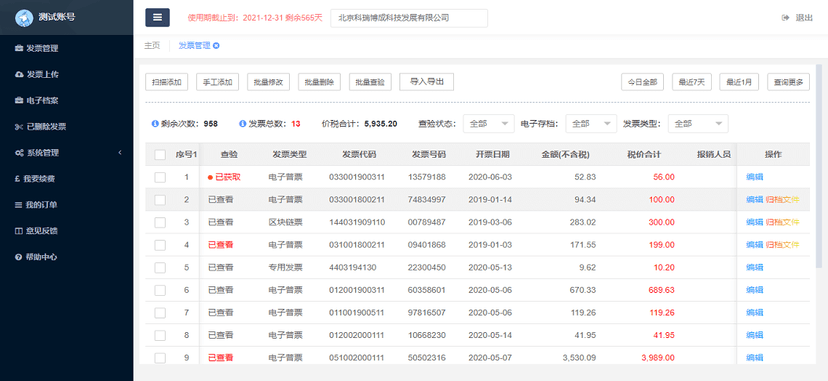The height and width of the screenshot is (381, 828).
Task: Expand the 发票类型 dropdown
Action: click(698, 124)
